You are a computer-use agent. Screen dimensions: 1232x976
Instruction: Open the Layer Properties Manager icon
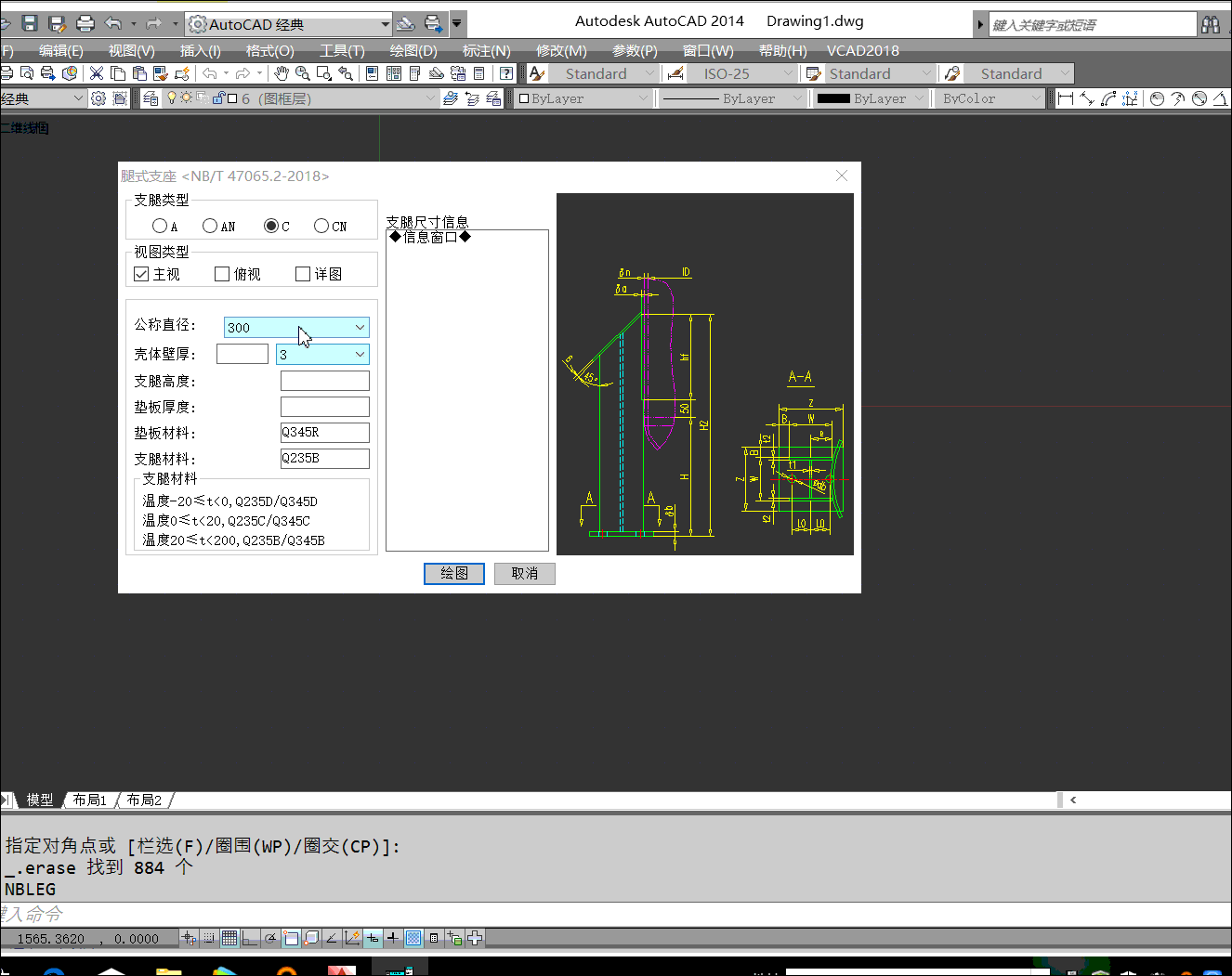pyautogui.click(x=151, y=98)
